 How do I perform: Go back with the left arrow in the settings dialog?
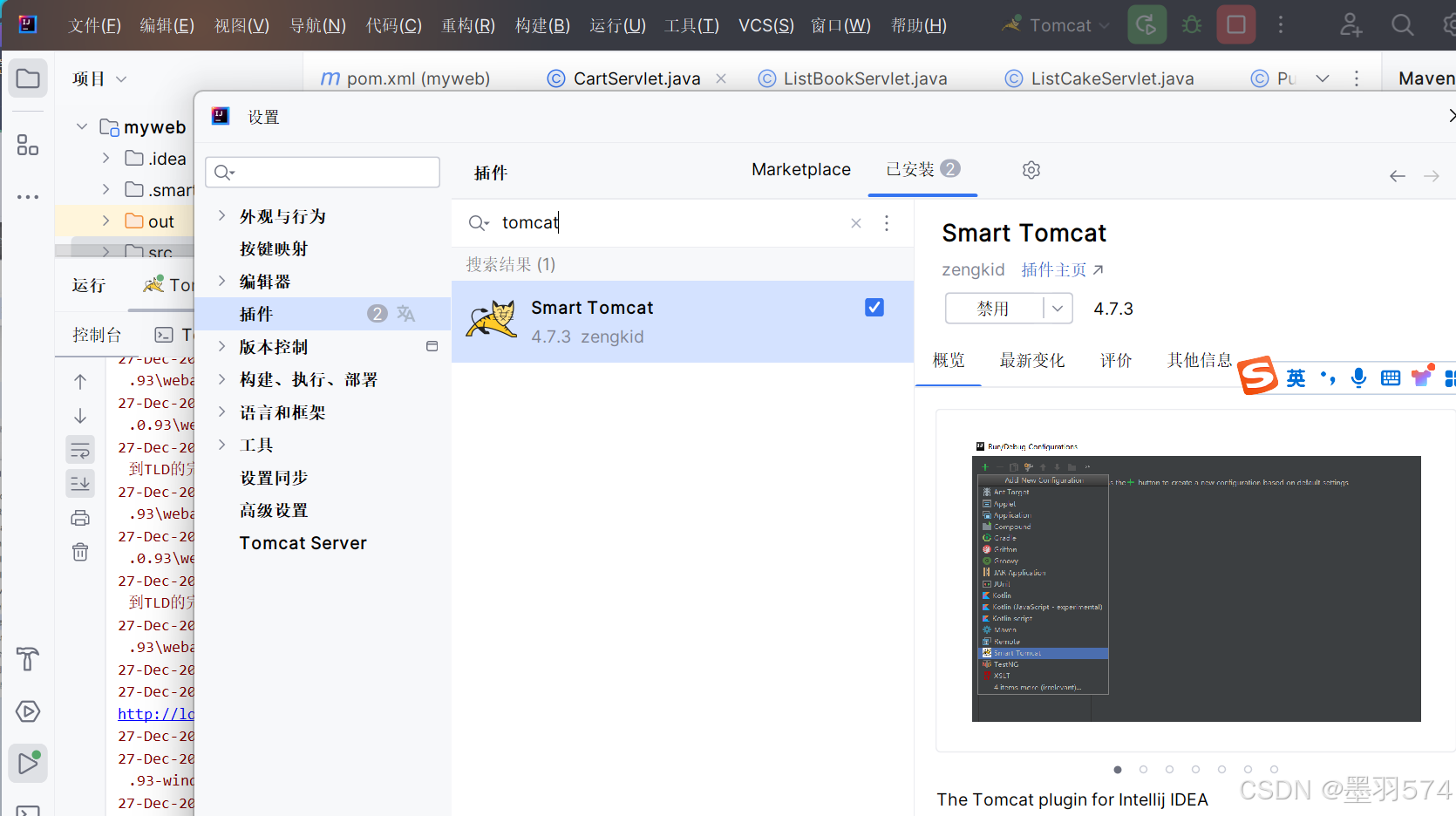(1398, 176)
